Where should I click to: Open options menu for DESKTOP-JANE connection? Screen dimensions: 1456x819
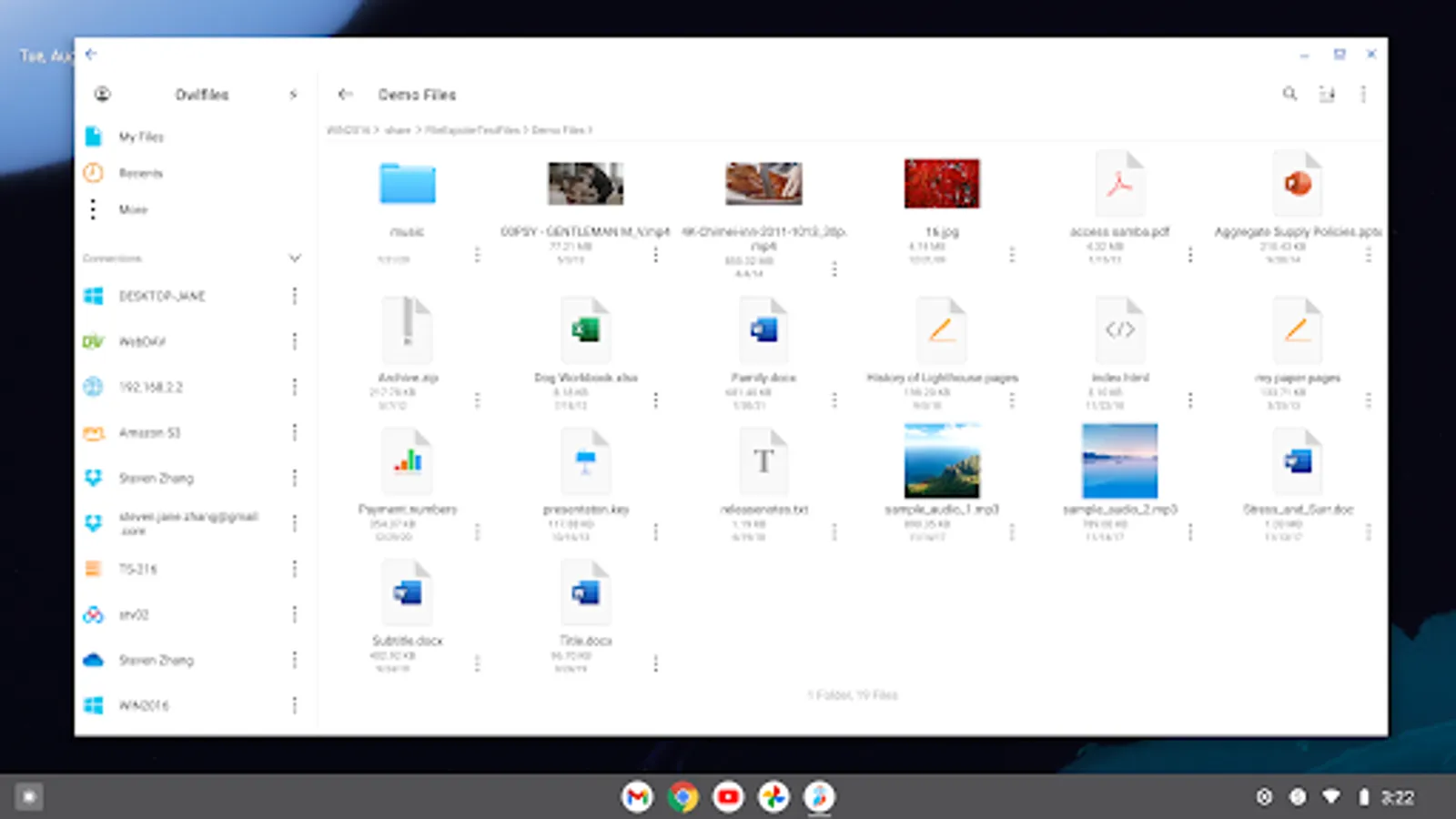click(x=294, y=296)
